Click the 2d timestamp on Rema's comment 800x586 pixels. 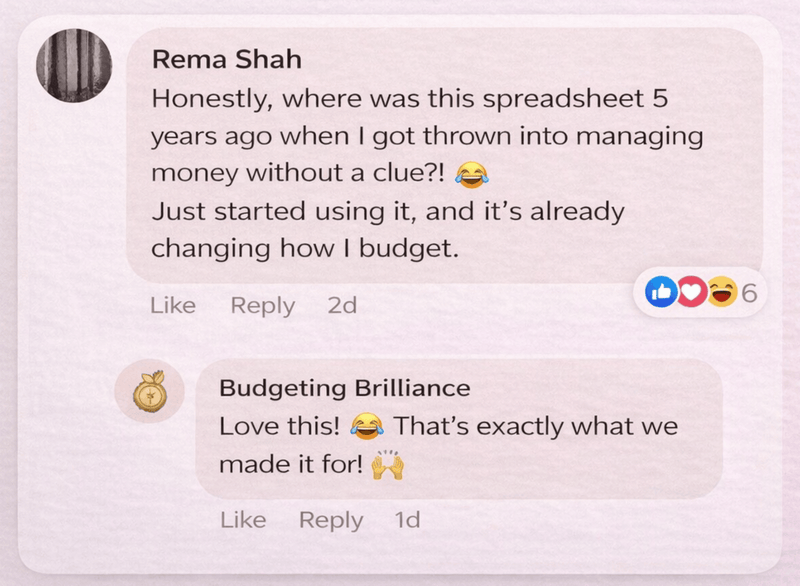pyautogui.click(x=342, y=306)
